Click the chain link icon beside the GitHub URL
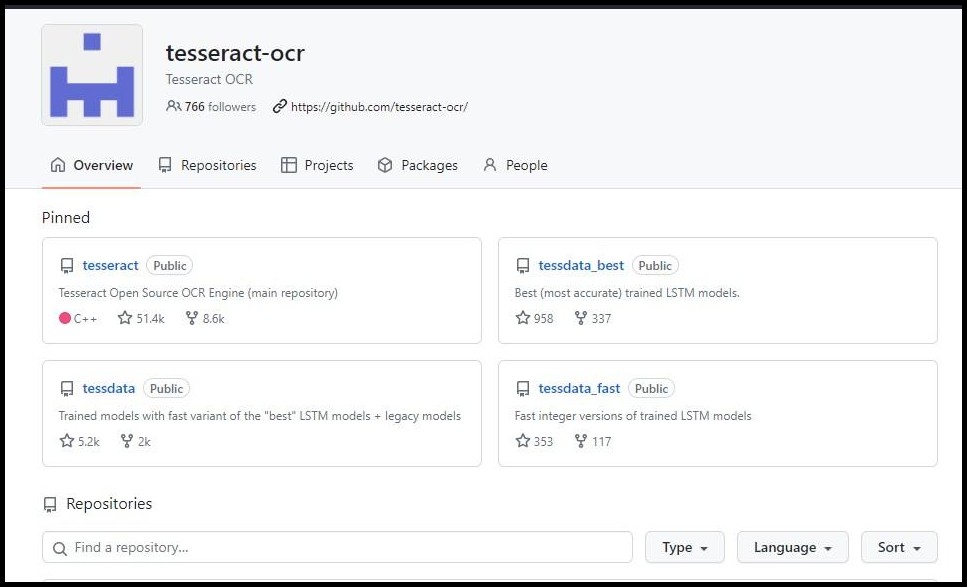This screenshot has height=587, width=967. pyautogui.click(x=278, y=106)
